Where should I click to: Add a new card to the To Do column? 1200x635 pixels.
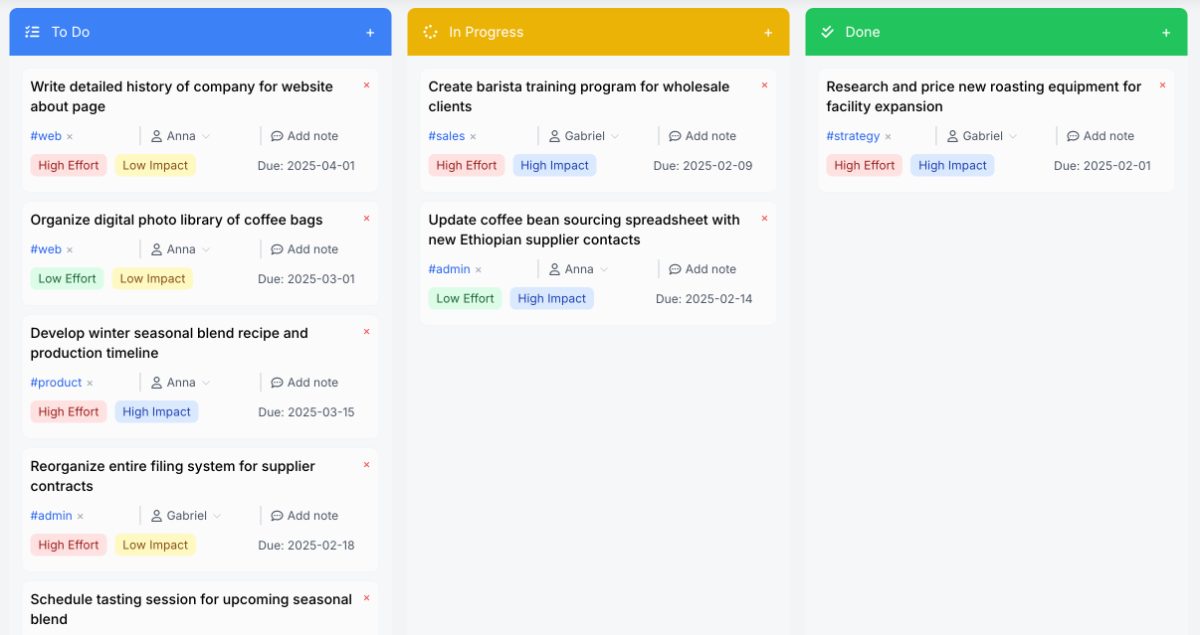[x=370, y=33]
